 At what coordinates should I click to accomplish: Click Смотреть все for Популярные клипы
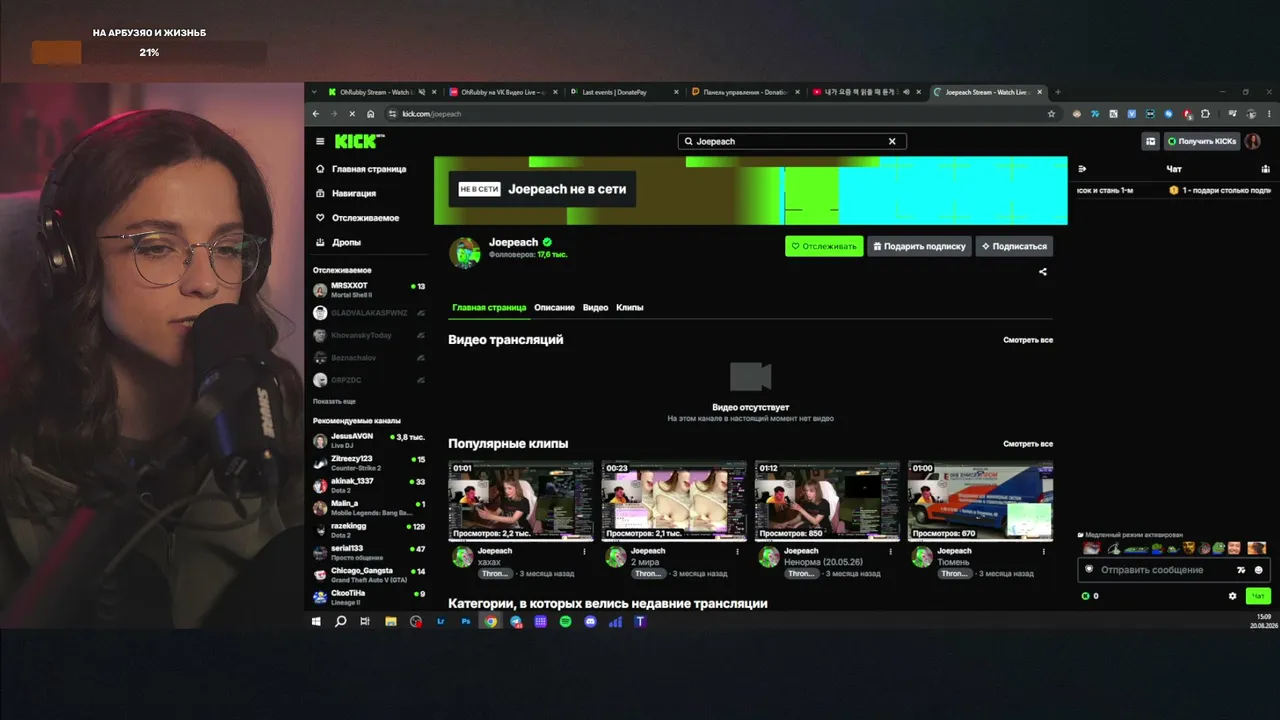[x=1028, y=444]
